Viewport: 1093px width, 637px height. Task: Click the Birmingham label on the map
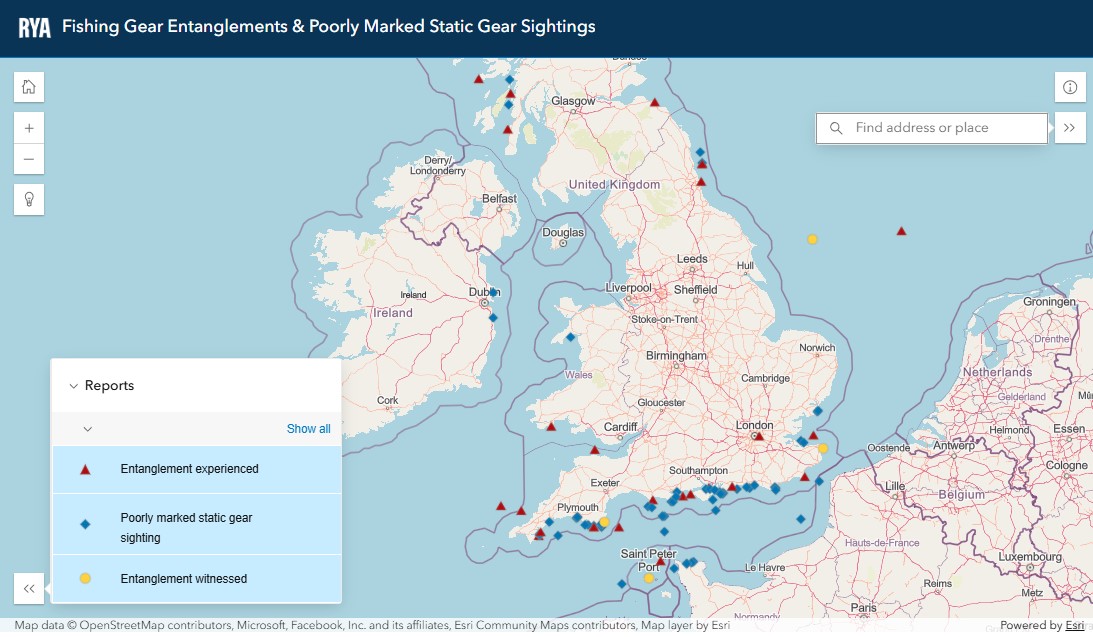(x=676, y=355)
